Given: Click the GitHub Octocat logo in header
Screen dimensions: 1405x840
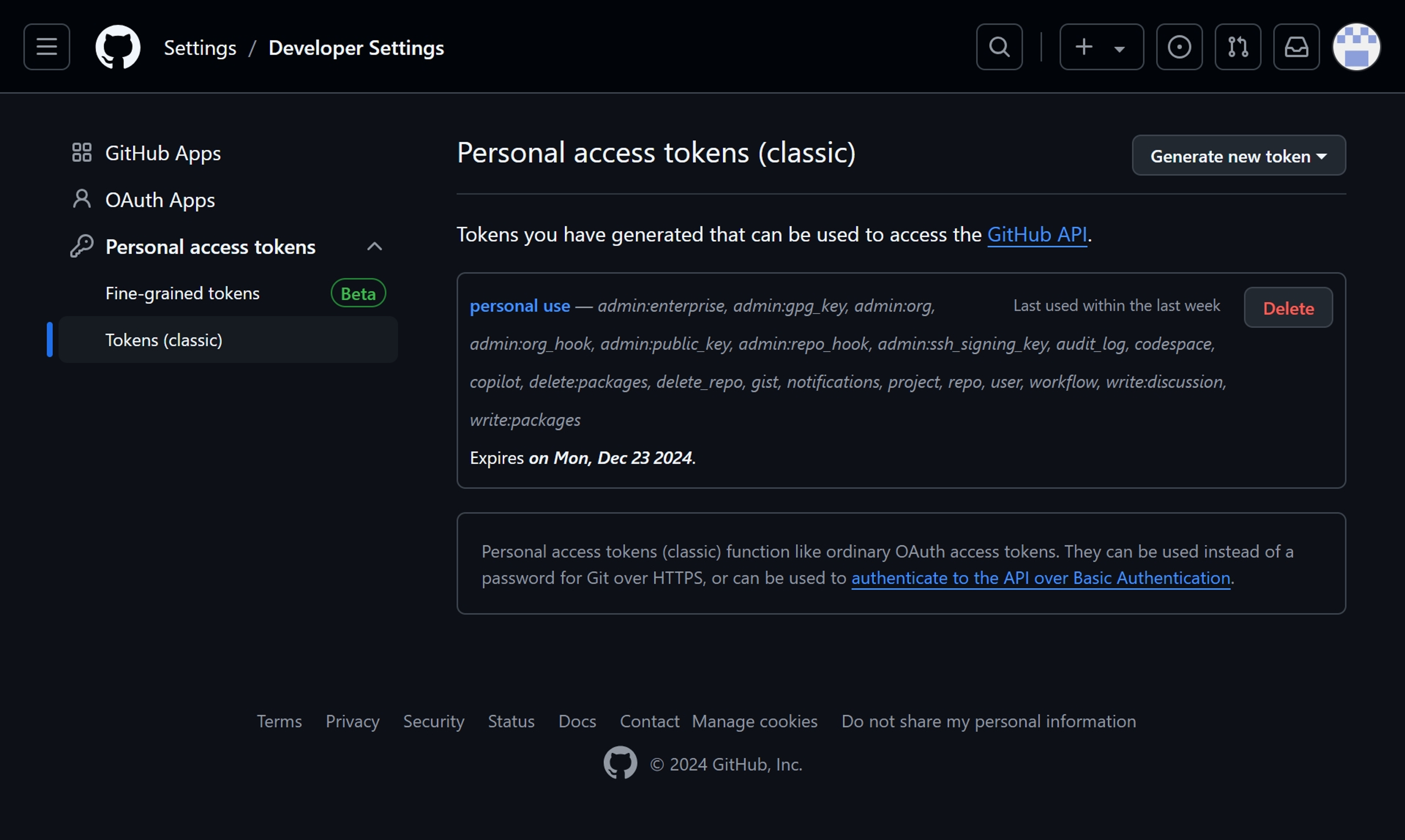Looking at the screenshot, I should tap(118, 47).
